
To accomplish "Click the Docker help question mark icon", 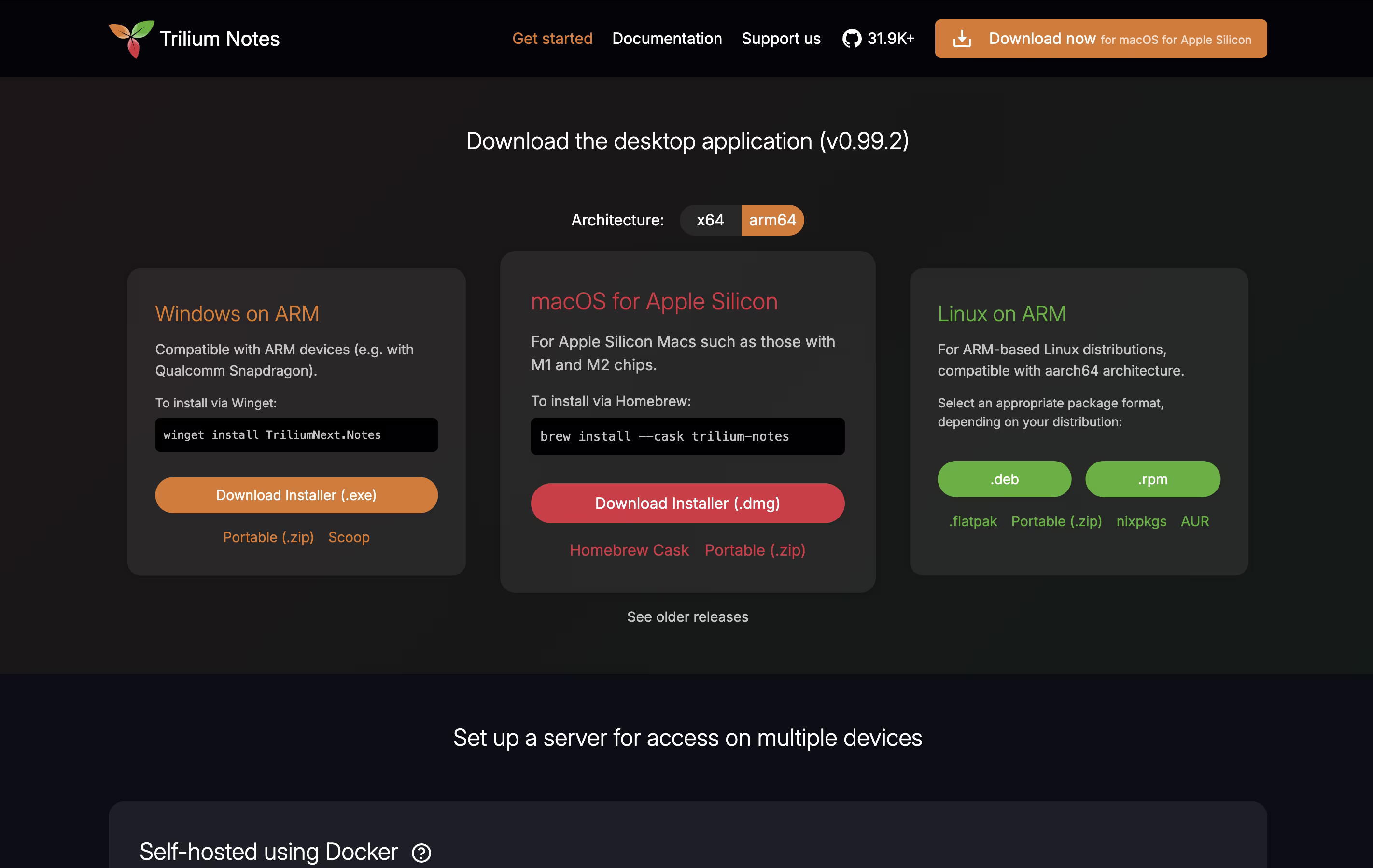I will point(421,853).
